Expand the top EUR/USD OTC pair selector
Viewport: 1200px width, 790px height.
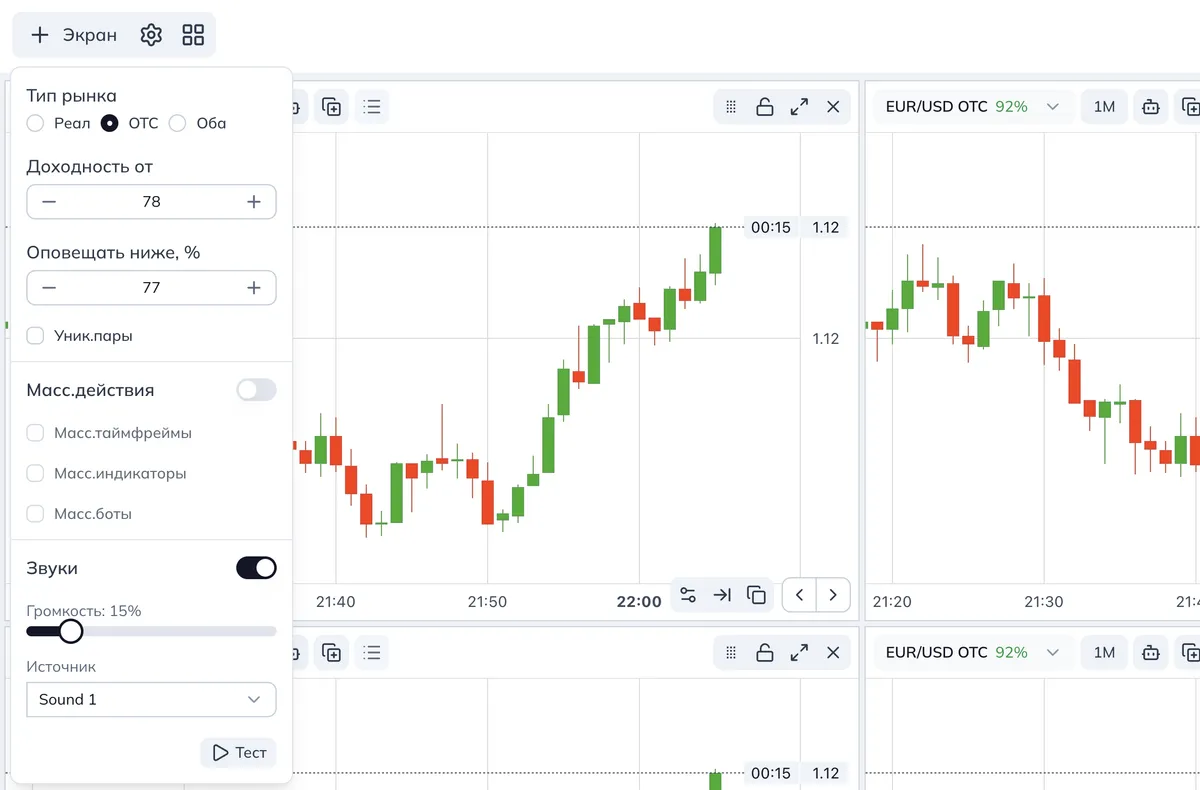point(969,107)
